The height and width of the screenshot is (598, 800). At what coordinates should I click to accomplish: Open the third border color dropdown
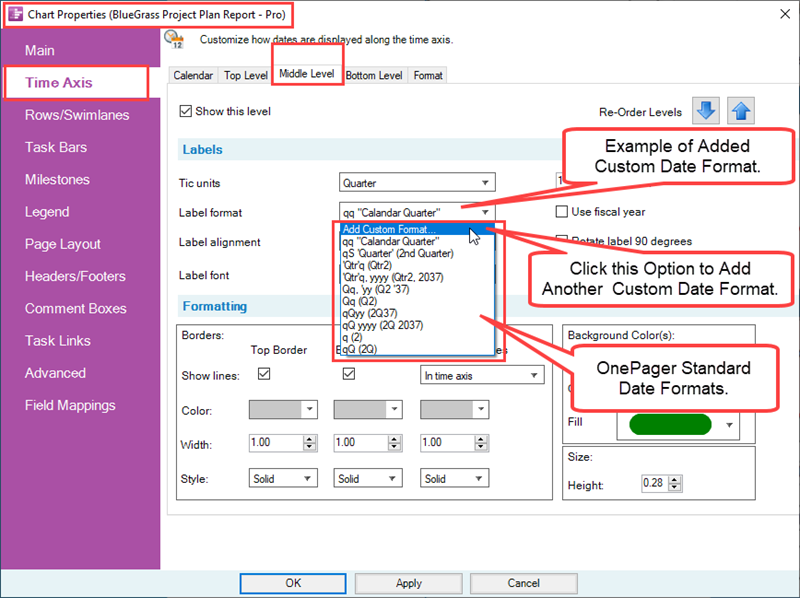pos(455,410)
